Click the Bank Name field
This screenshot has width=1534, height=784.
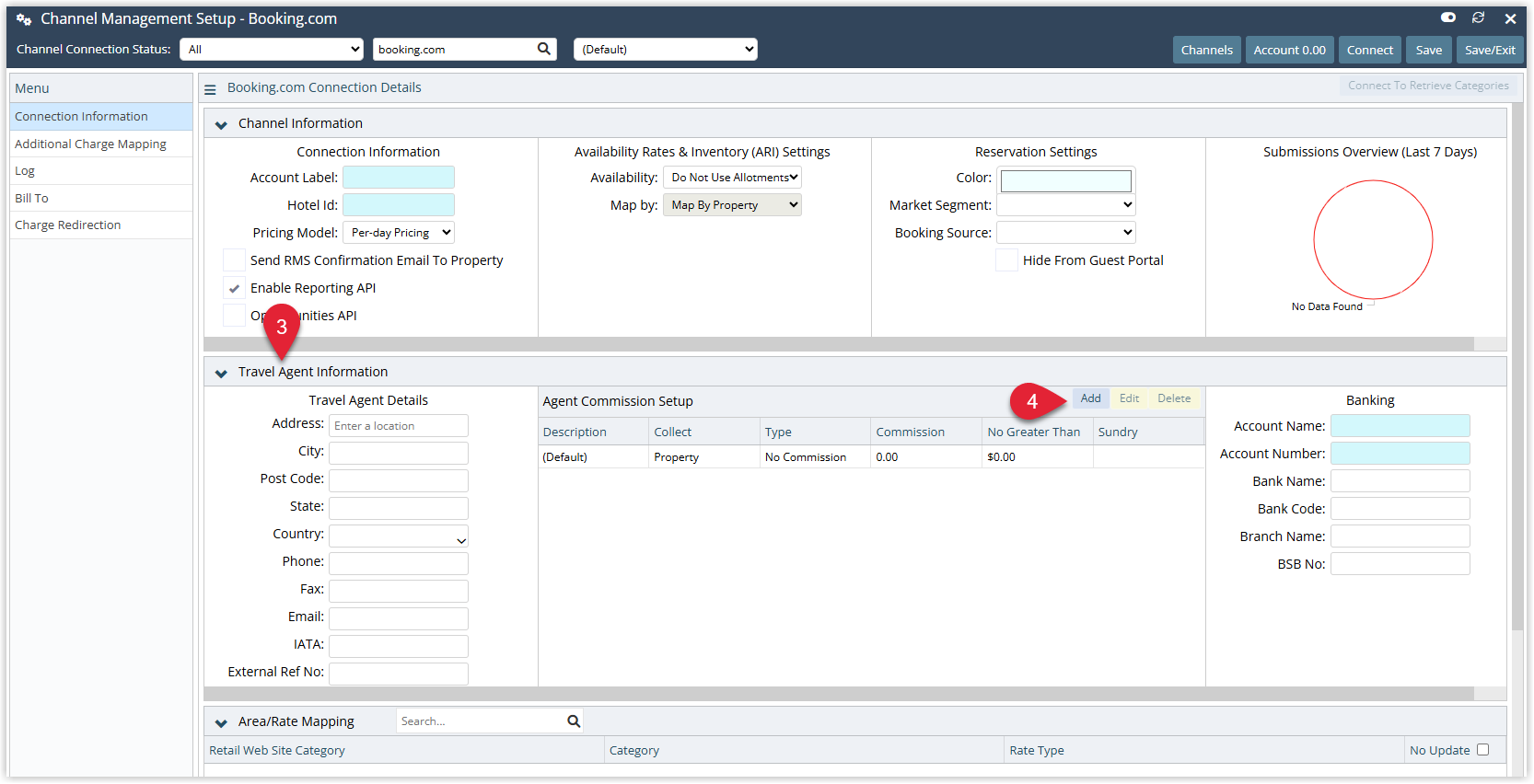(x=1400, y=481)
